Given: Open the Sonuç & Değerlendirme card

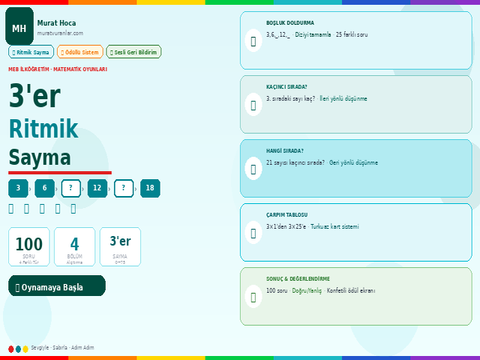Looking at the screenshot, I should click(356, 296).
